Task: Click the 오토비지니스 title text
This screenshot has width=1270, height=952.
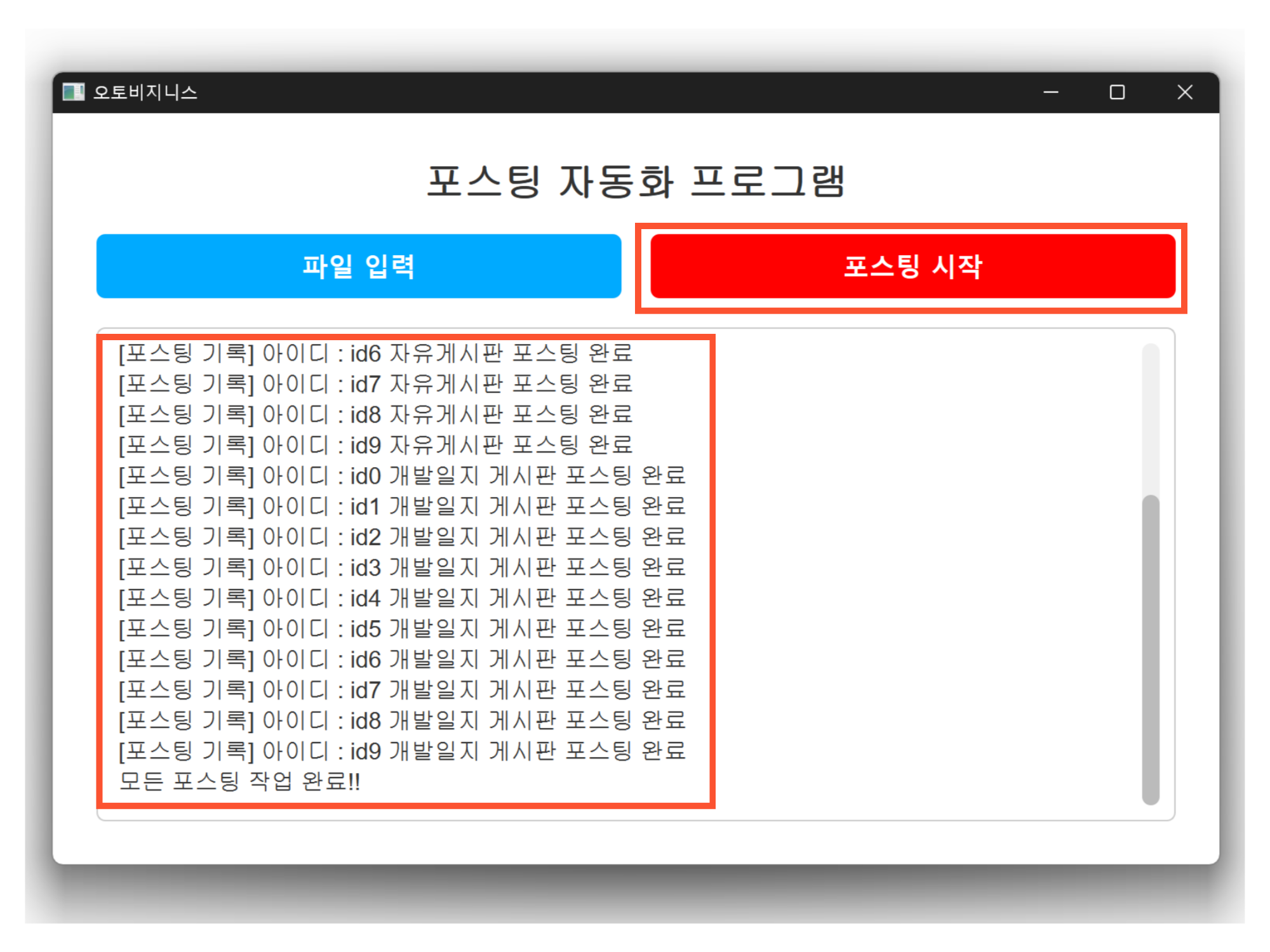Action: point(145,93)
